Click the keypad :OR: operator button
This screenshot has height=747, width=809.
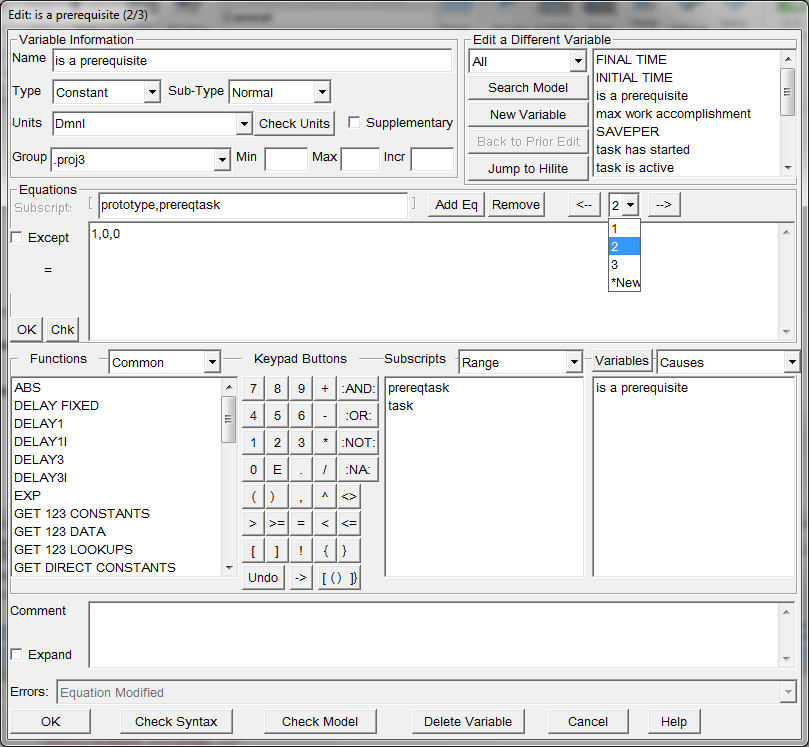pos(358,415)
